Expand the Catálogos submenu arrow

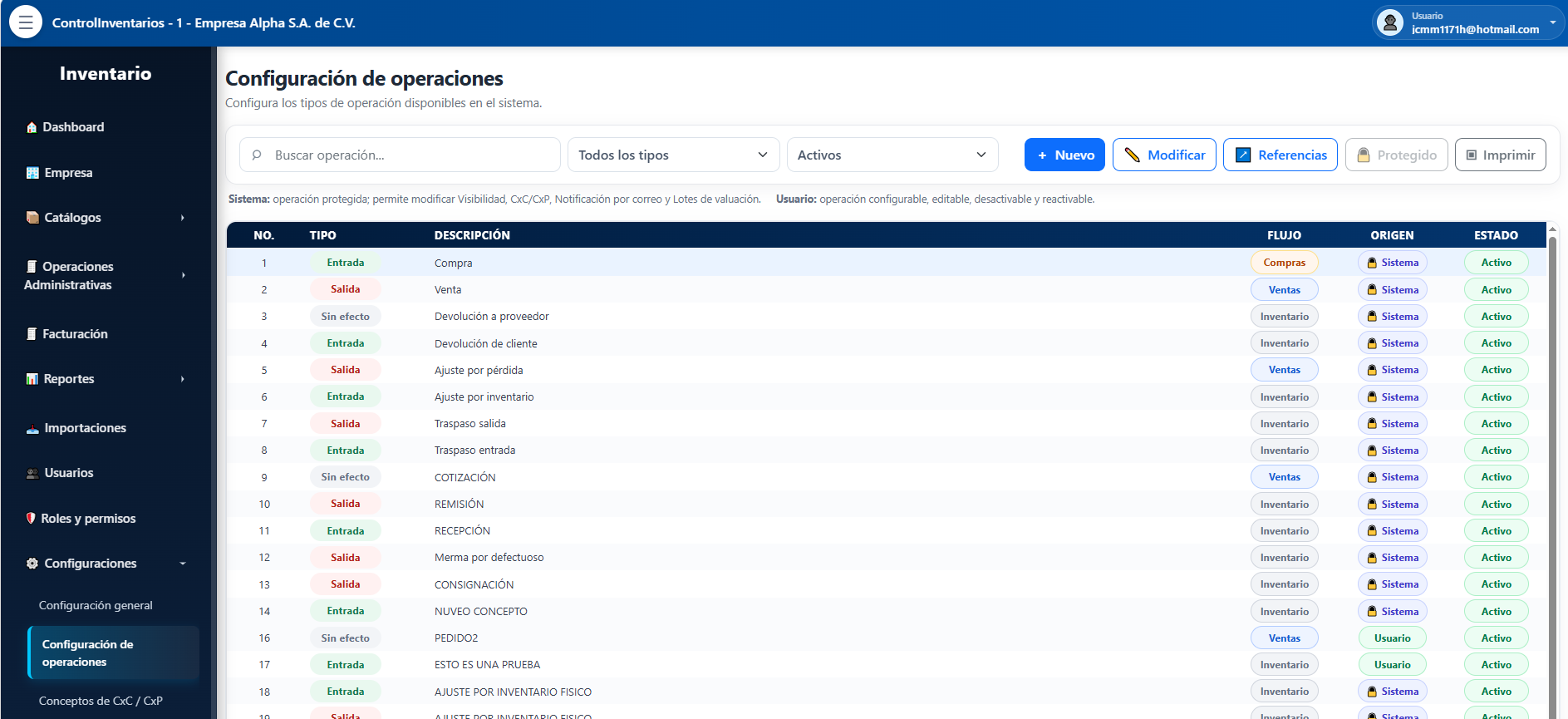(183, 218)
